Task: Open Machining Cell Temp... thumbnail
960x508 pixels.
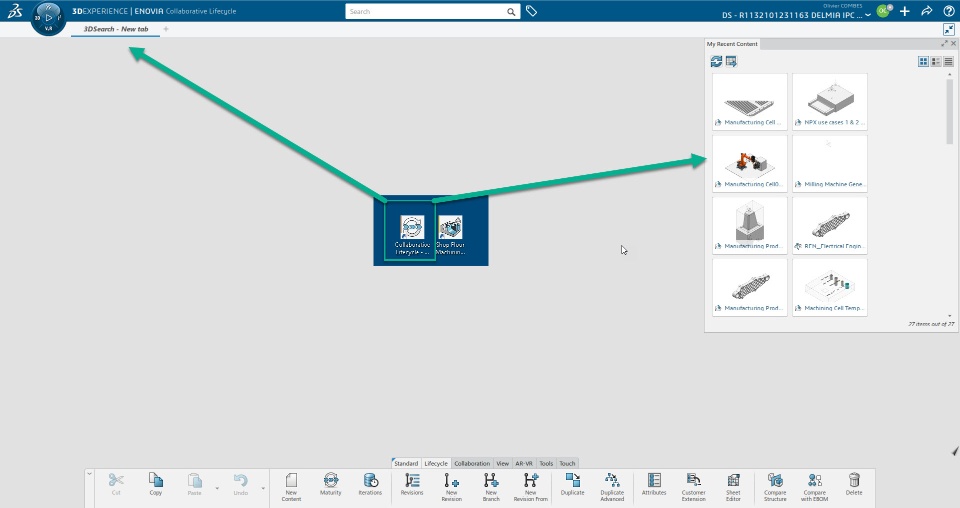Action: [x=830, y=287]
